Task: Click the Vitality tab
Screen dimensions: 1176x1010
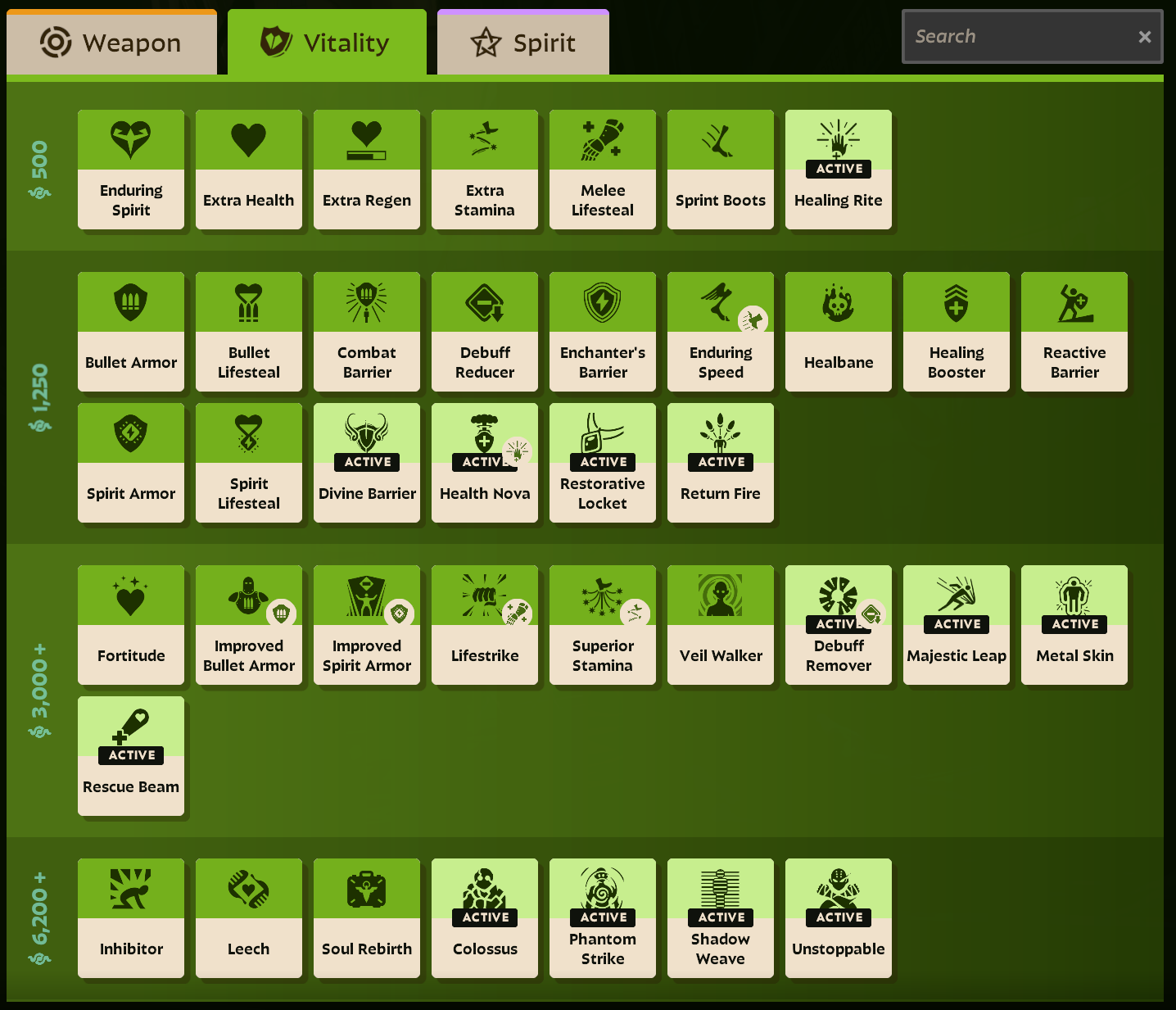Action: click(x=327, y=43)
